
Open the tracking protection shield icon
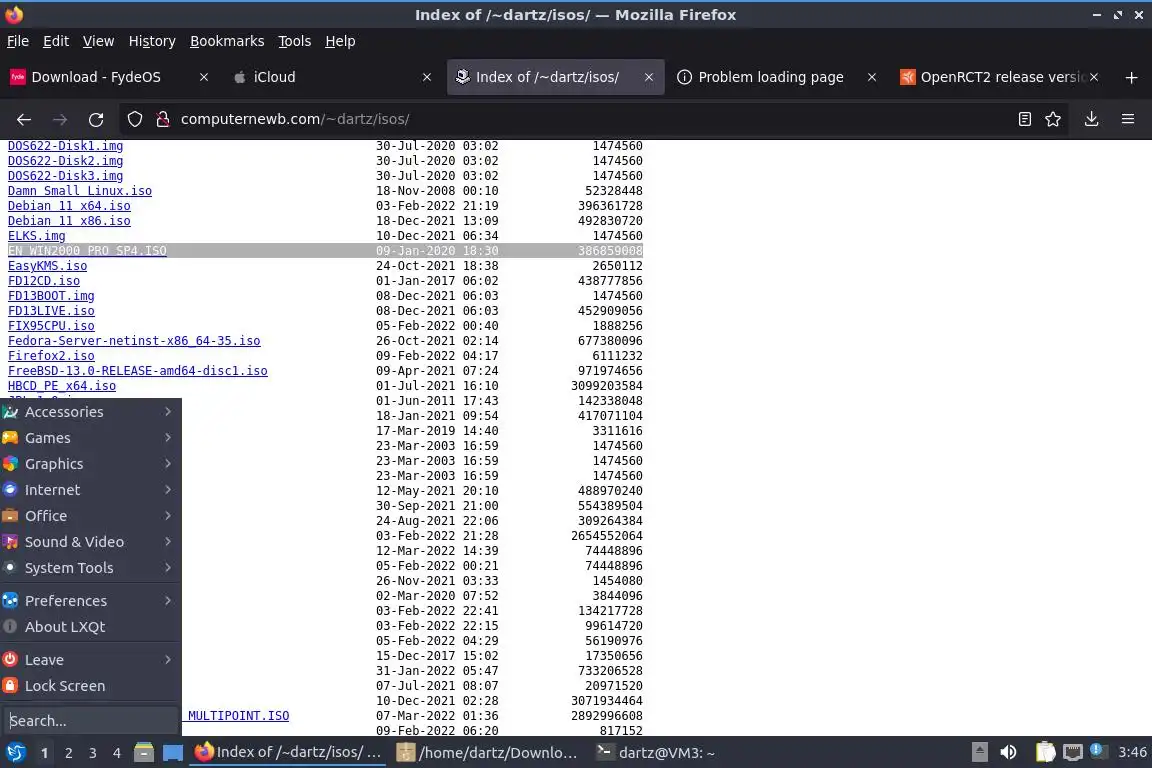(x=134, y=119)
